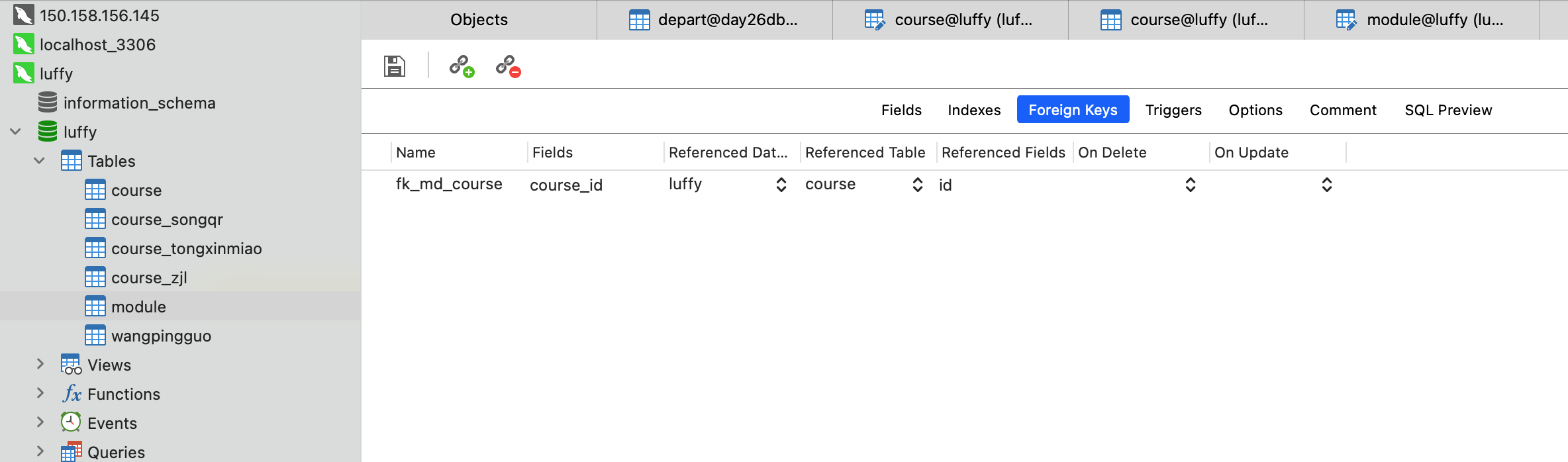This screenshot has width=1568, height=462.
Task: Collapse the luffy database node
Action: point(16,132)
